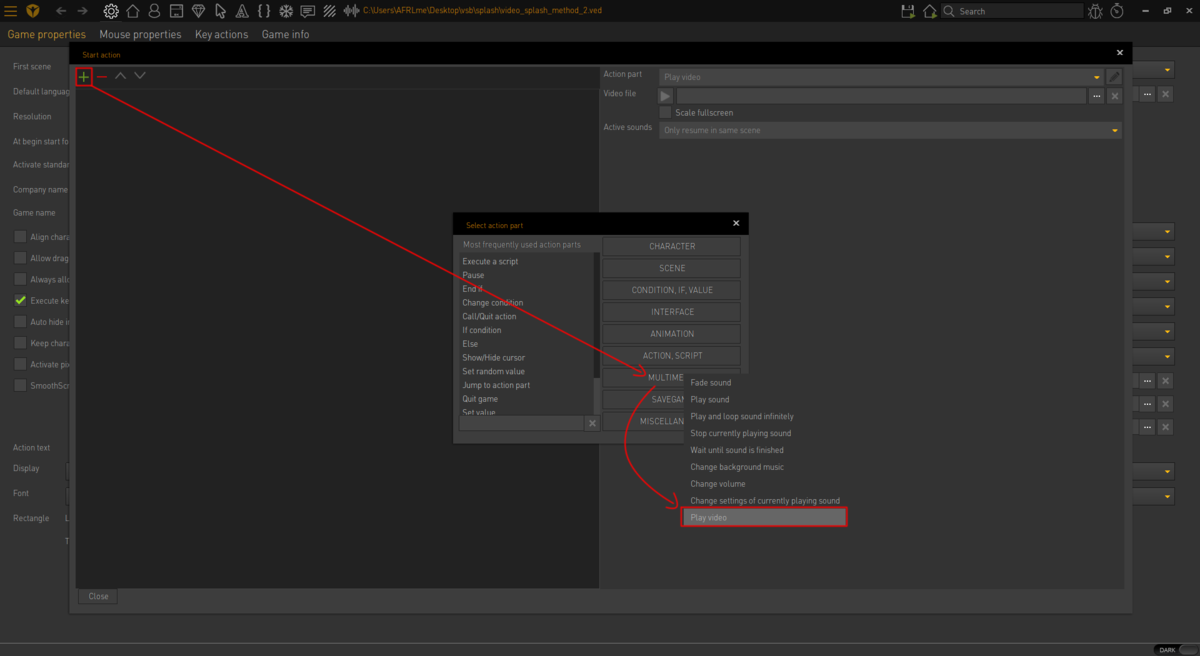This screenshot has width=1200, height=656.
Task: Tick the SmoothScr... checkbox
Action: click(x=20, y=385)
